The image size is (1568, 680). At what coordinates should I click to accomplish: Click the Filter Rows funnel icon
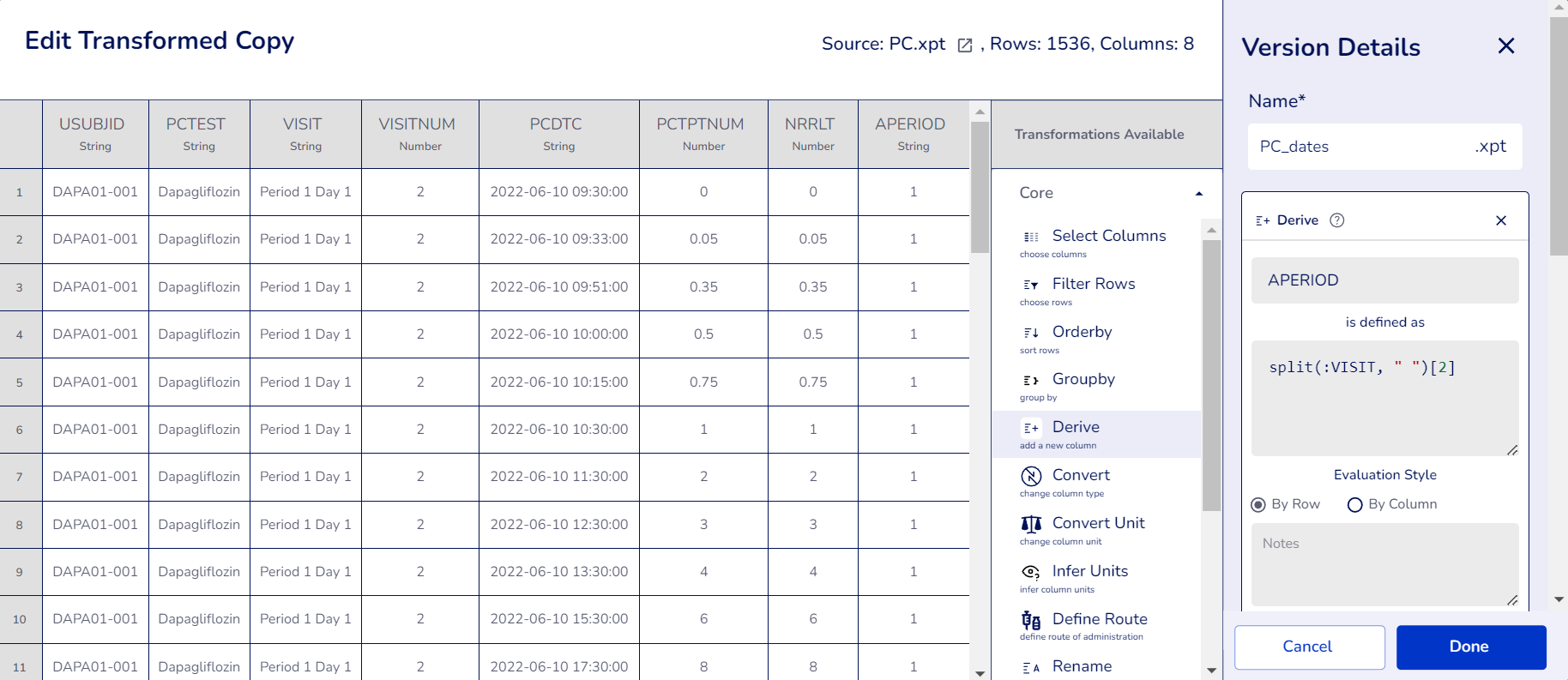click(1031, 285)
